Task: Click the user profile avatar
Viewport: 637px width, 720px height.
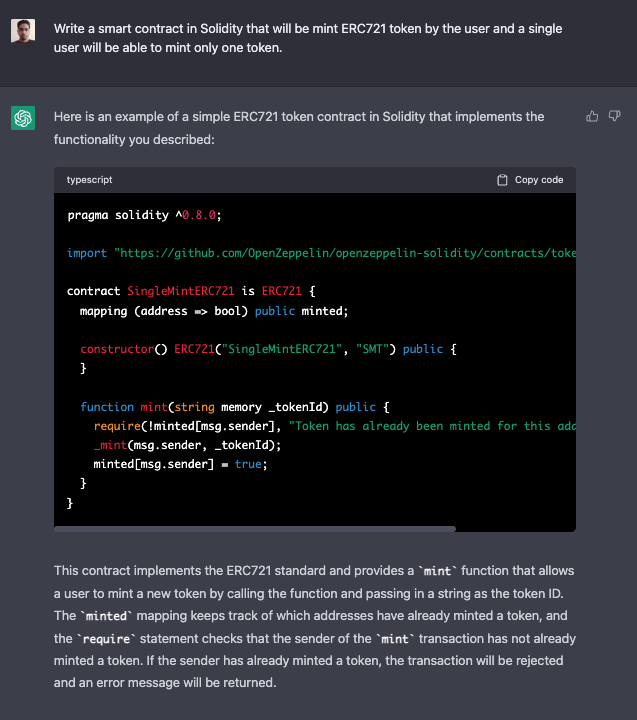Action: (x=23, y=30)
